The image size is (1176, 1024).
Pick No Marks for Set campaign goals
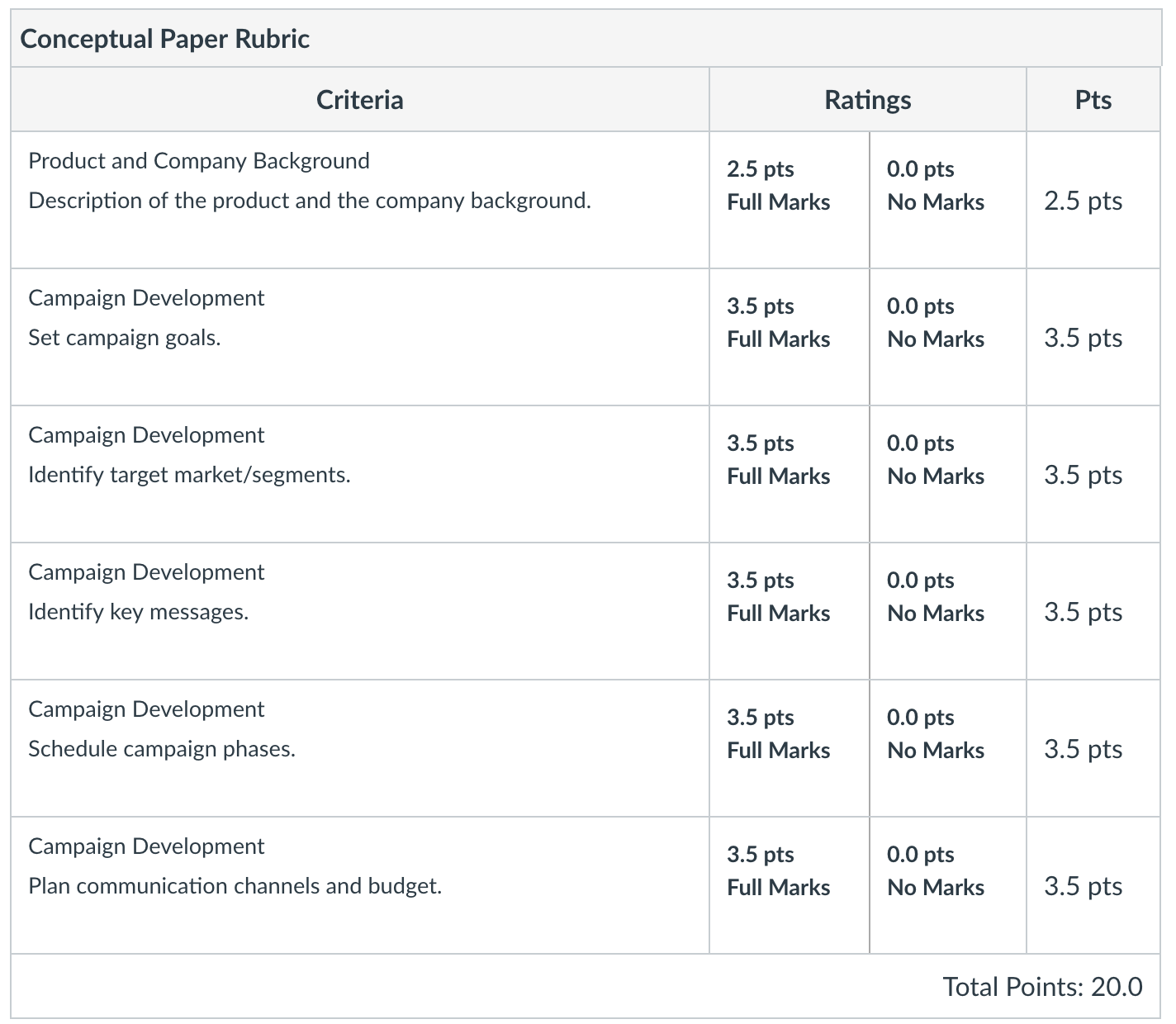click(948, 337)
